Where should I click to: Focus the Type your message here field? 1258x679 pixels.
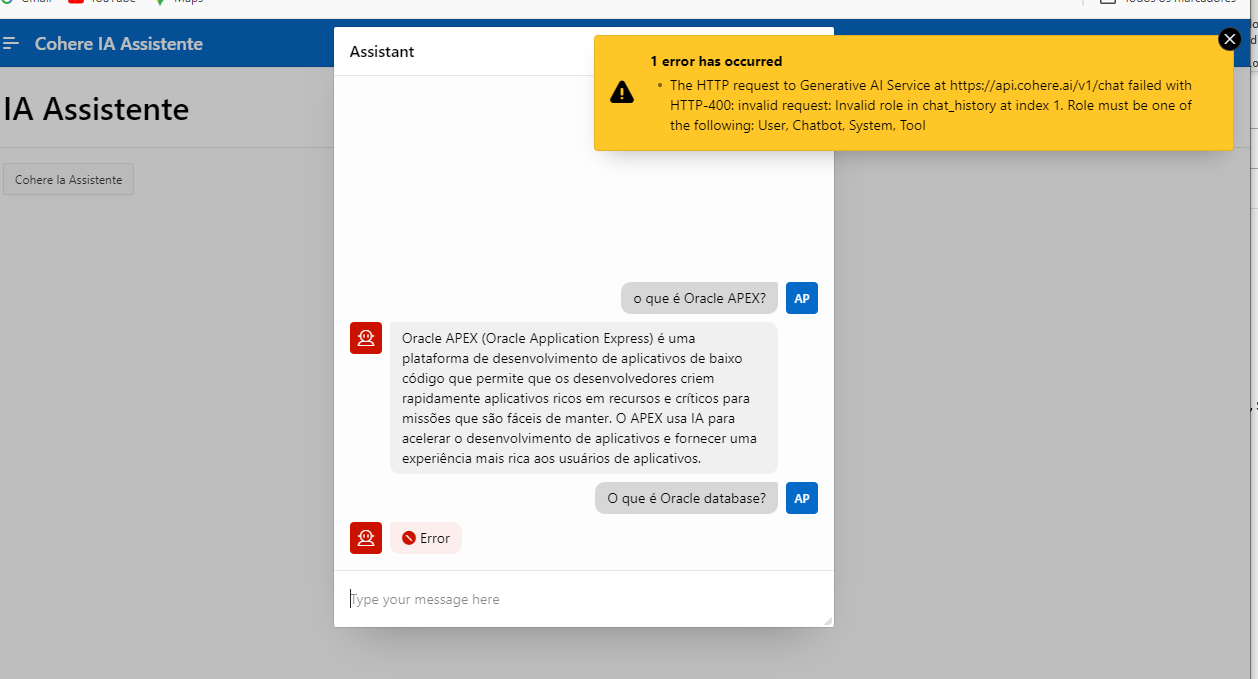click(583, 599)
